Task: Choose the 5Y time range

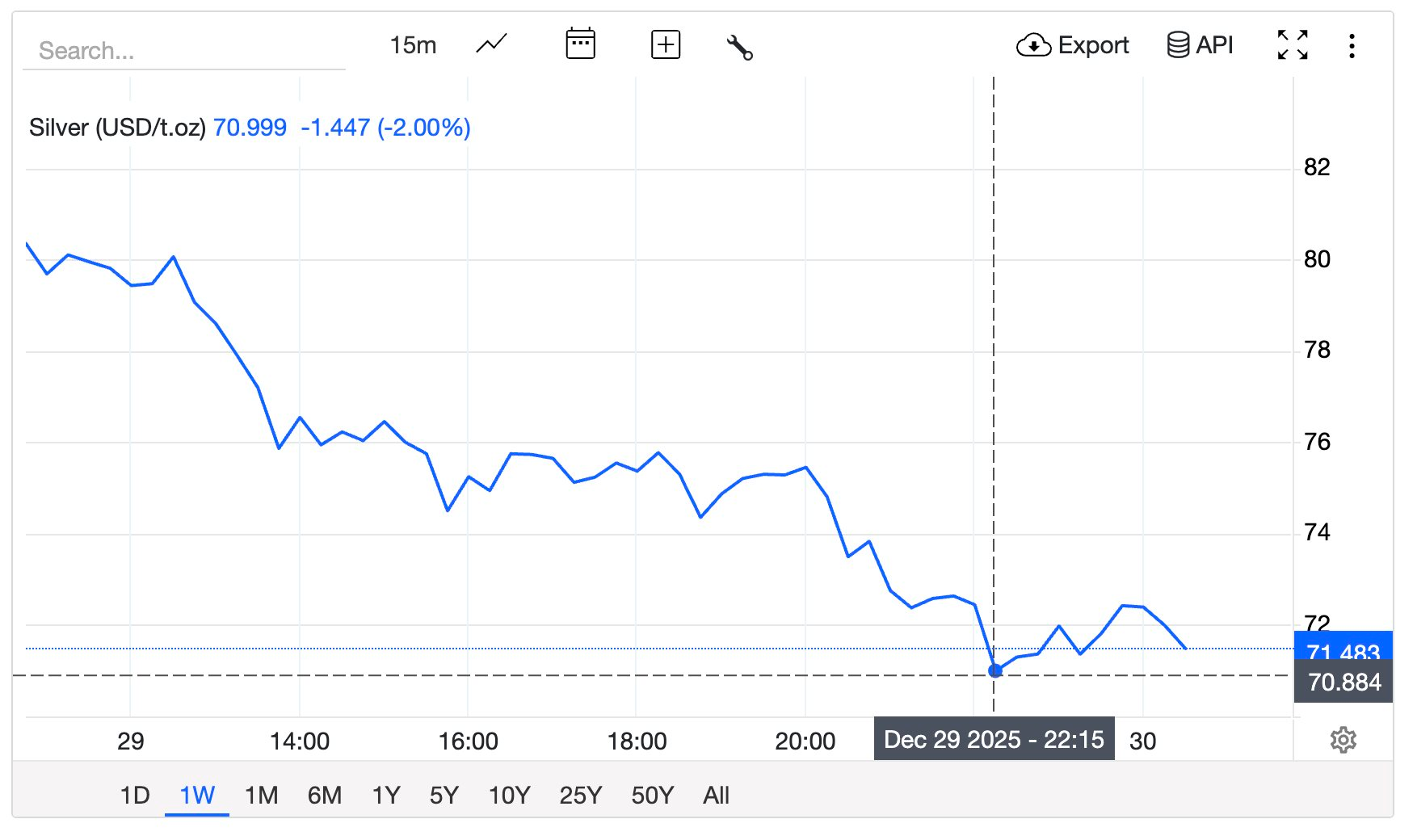Action: (x=444, y=796)
